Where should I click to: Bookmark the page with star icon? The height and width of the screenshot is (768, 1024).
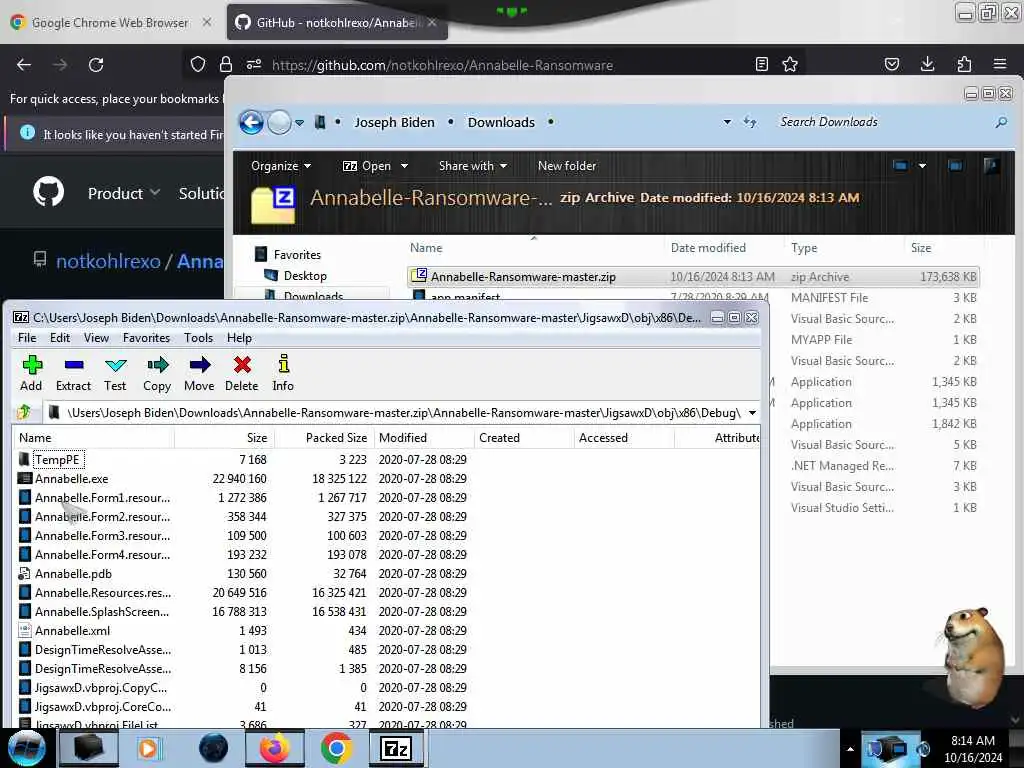coord(790,64)
